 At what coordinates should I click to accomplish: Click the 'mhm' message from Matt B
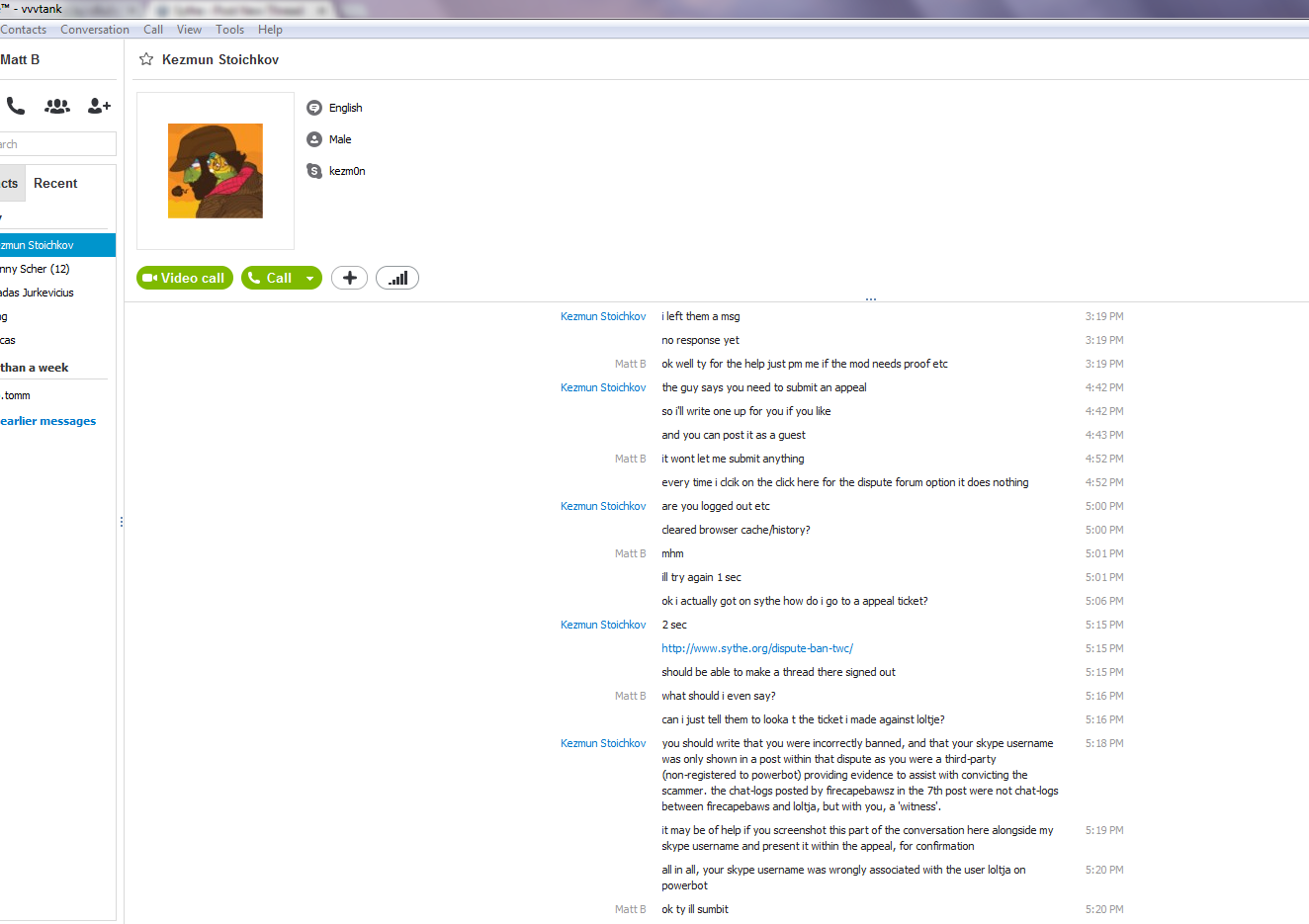pos(672,553)
